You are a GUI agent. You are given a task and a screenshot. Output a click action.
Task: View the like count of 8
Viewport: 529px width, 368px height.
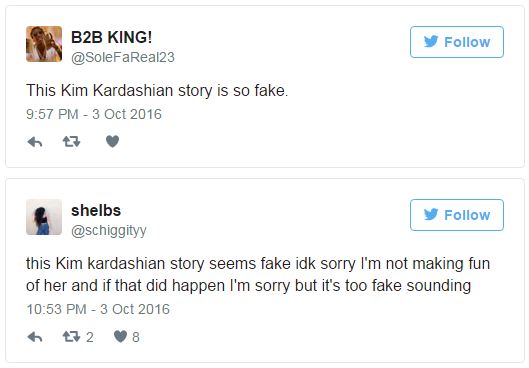136,337
